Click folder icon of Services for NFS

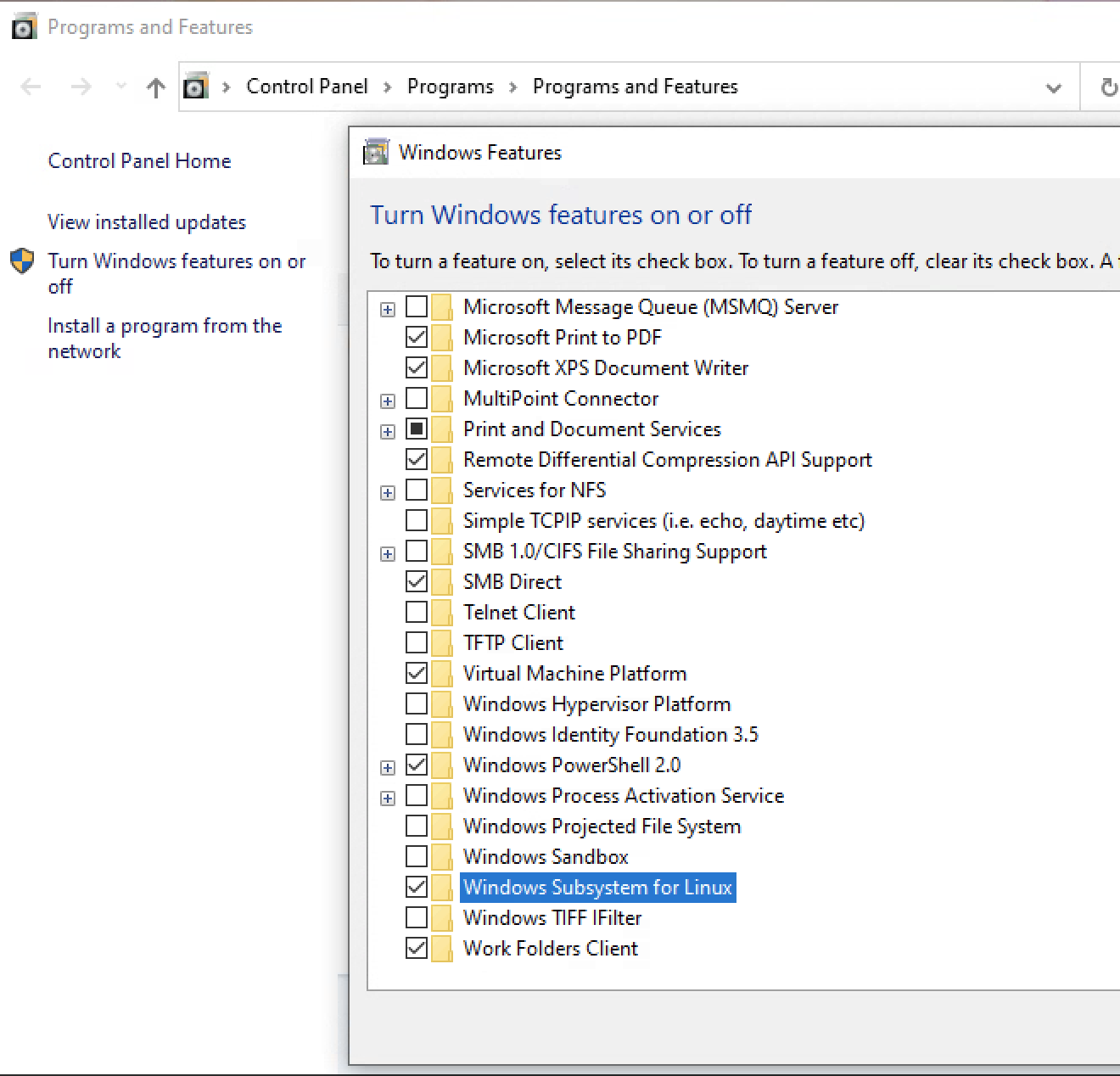tap(442, 490)
